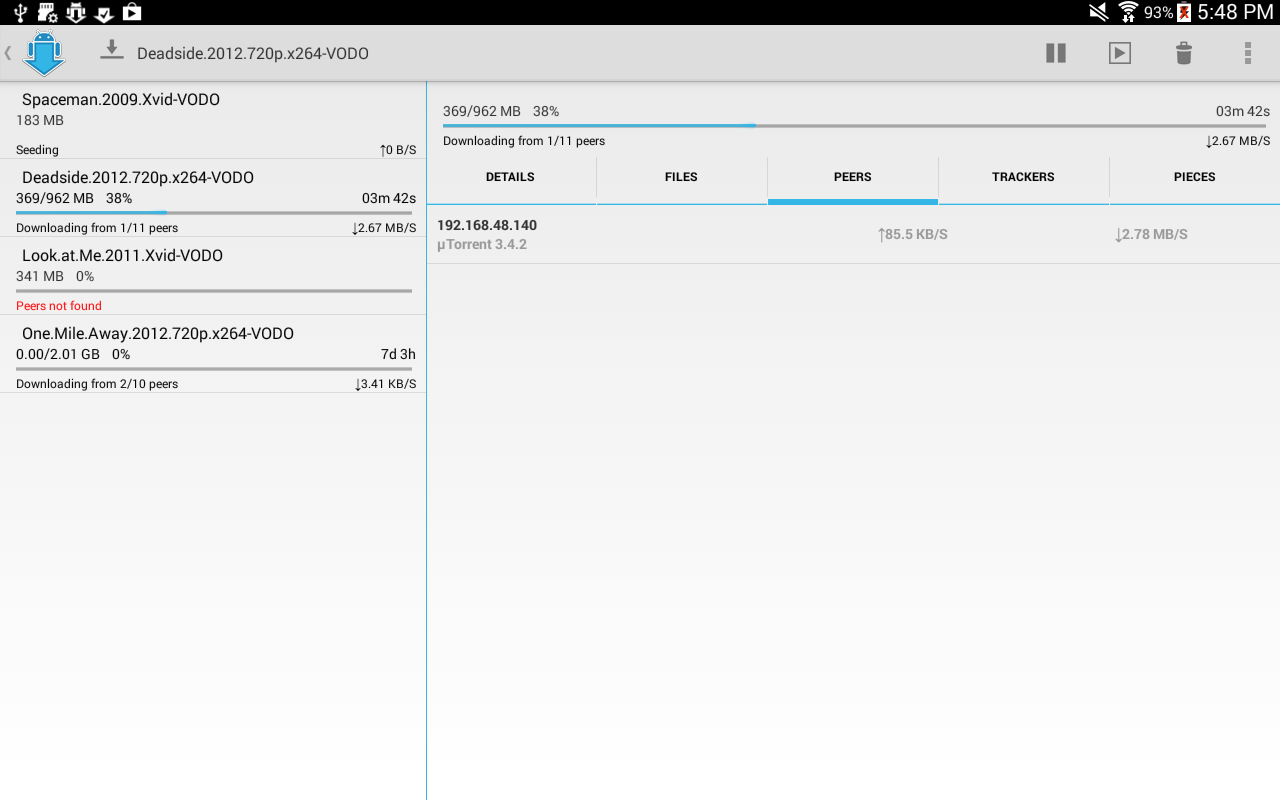This screenshot has width=1280, height=800.
Task: Resume downloads with the play icon
Action: pos(1120,53)
